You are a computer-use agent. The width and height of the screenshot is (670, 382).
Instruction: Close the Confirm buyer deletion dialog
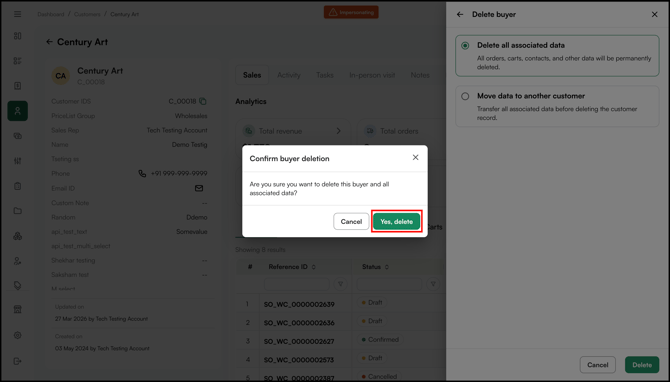pyautogui.click(x=415, y=157)
